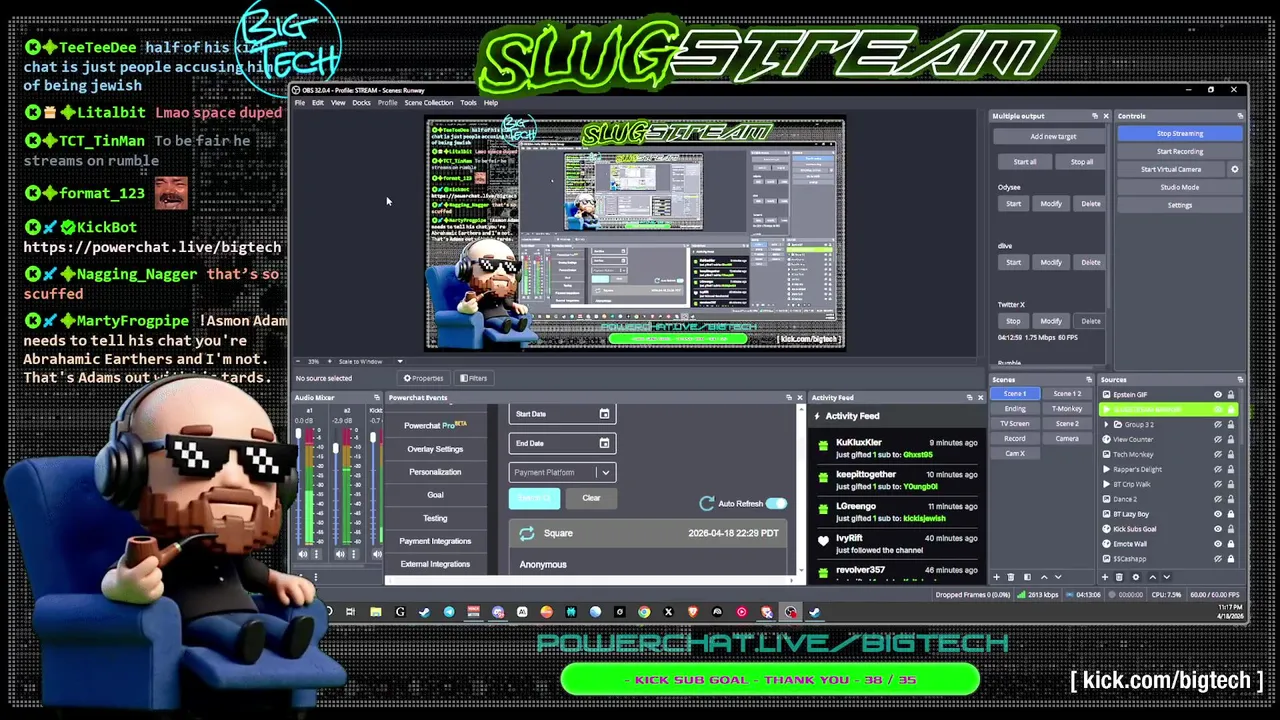Open a2 channel options three-dot menu
Screen dimensions: 1280x720
(354, 554)
